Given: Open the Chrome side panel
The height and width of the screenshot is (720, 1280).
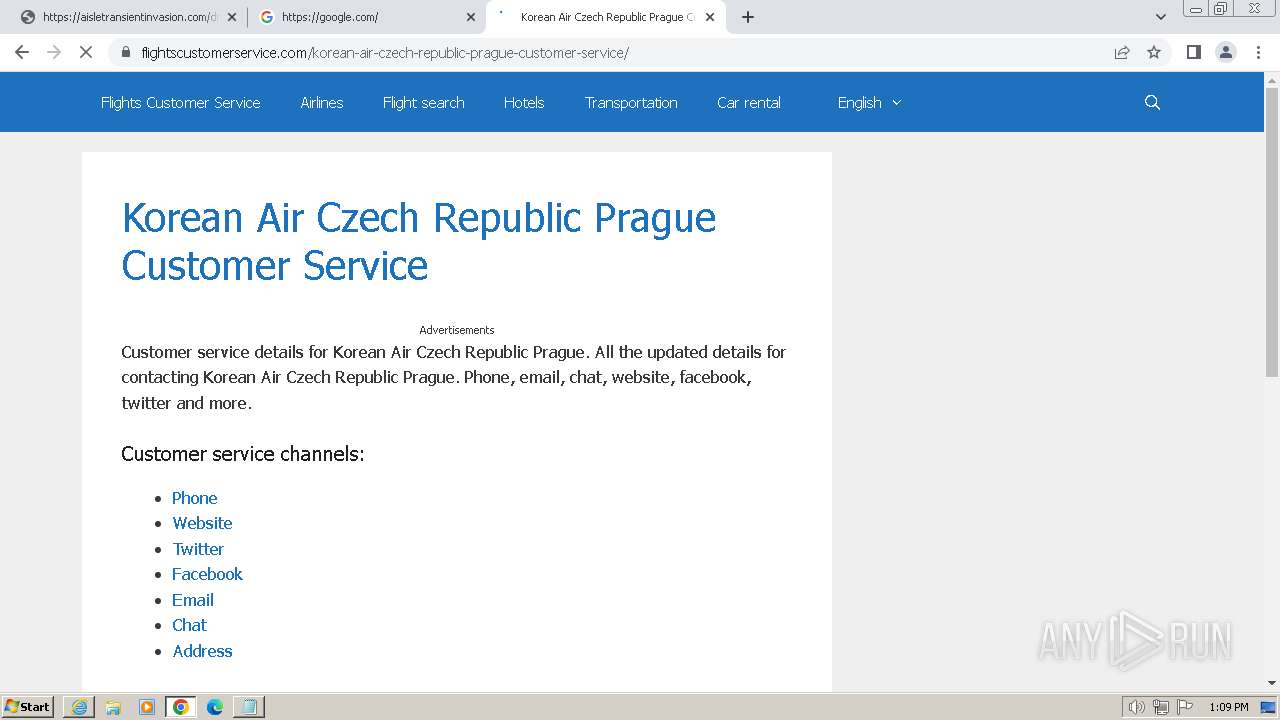Looking at the screenshot, I should pos(1193,52).
